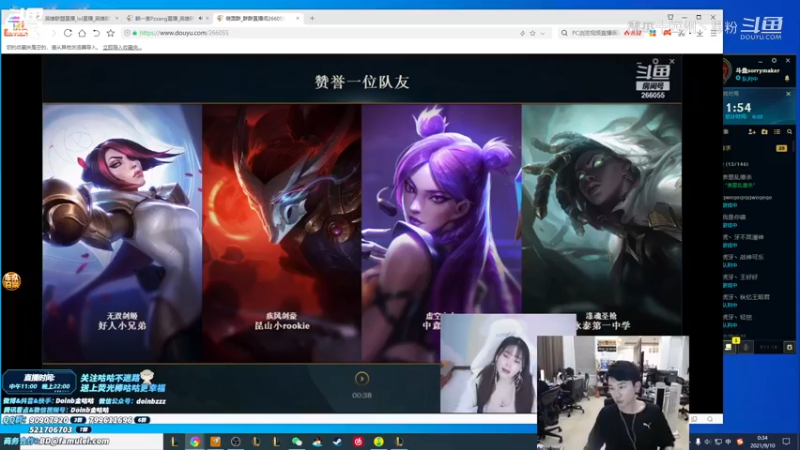Click the Douyu room number 266055 logo overlay
The height and width of the screenshot is (450, 800).
(x=653, y=80)
